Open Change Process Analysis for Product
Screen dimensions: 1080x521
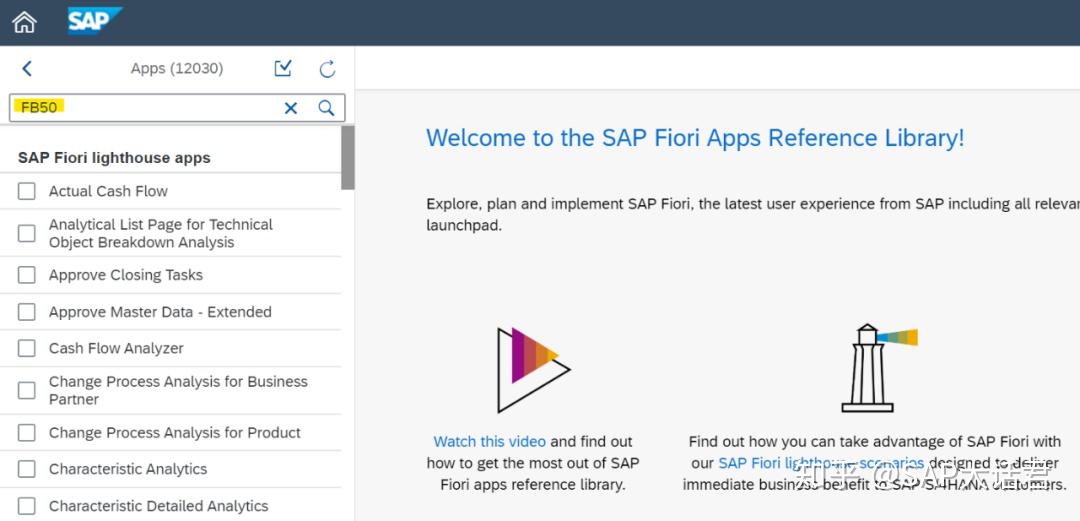(175, 433)
